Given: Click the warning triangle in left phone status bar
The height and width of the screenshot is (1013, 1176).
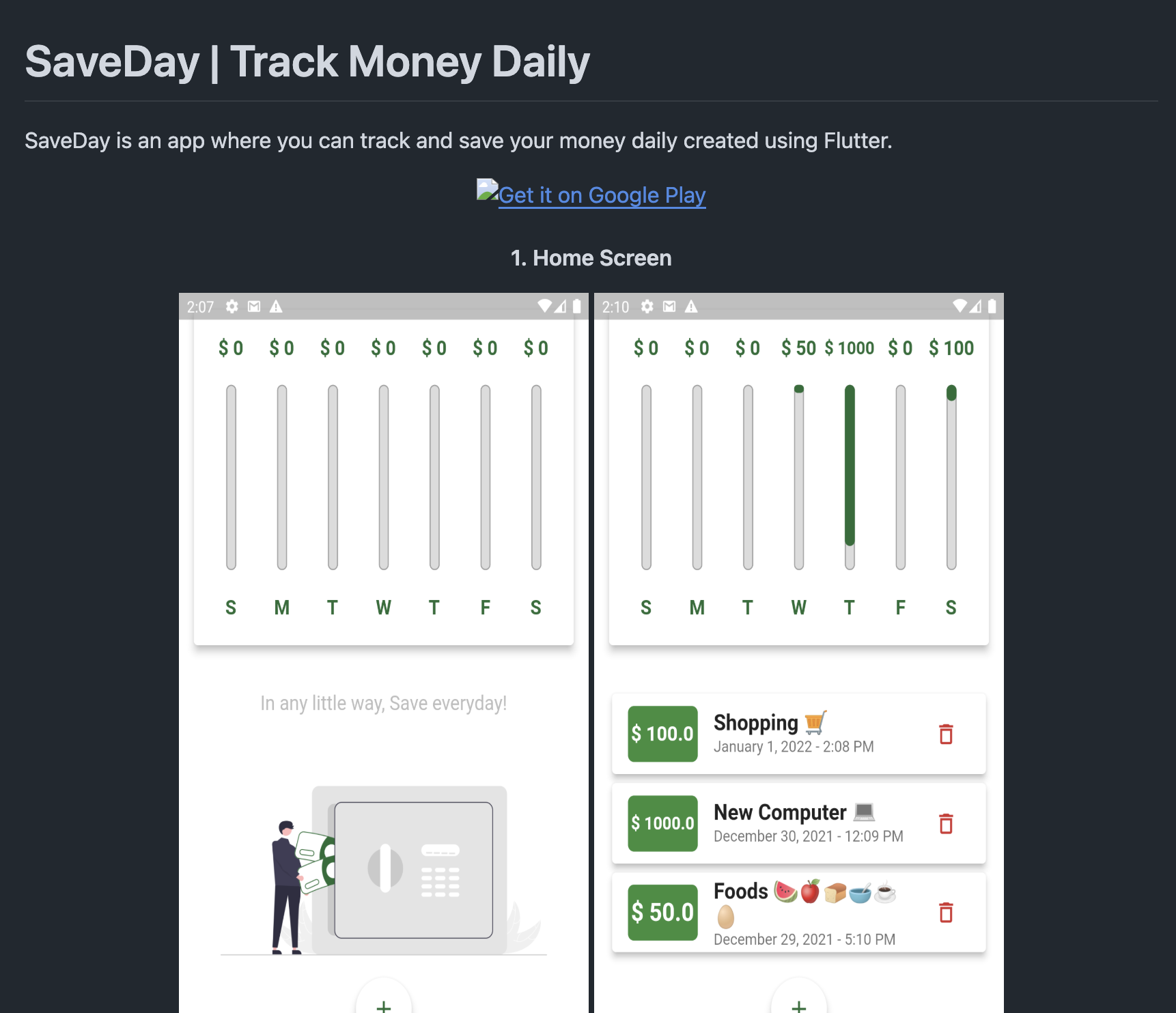Looking at the screenshot, I should [x=276, y=306].
